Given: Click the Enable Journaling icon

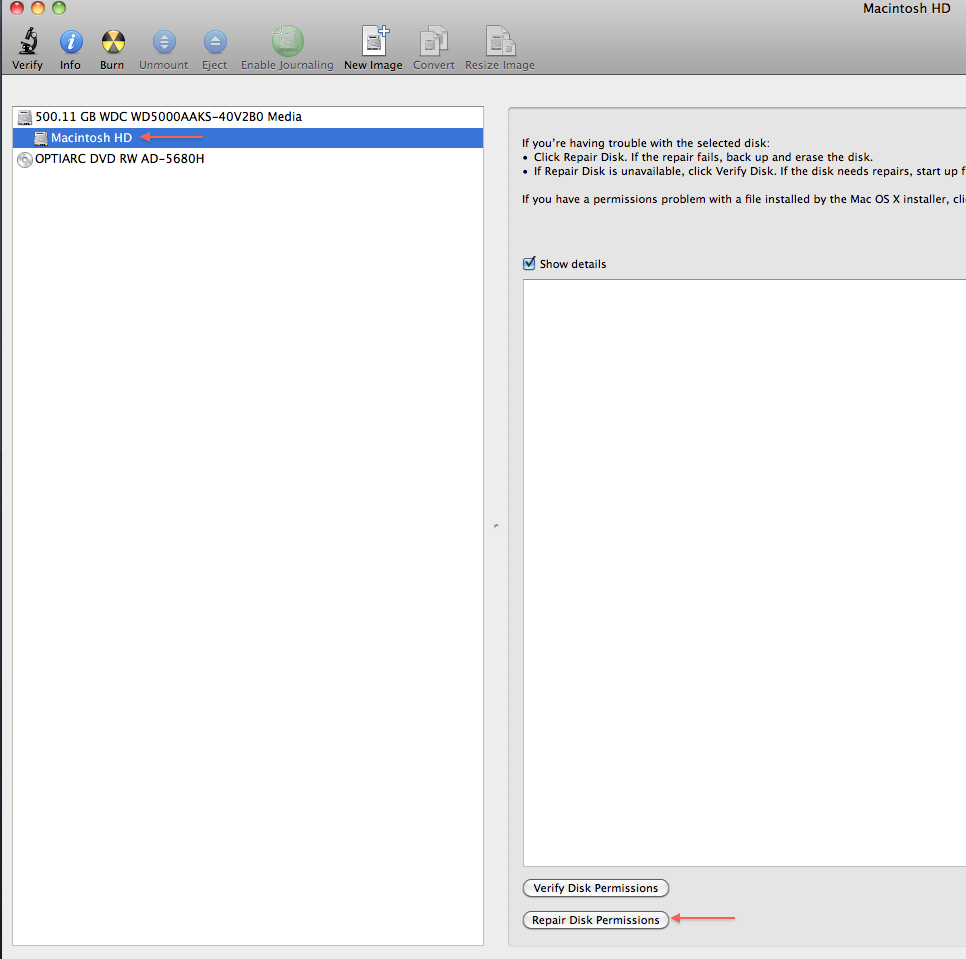Looking at the screenshot, I should [288, 41].
